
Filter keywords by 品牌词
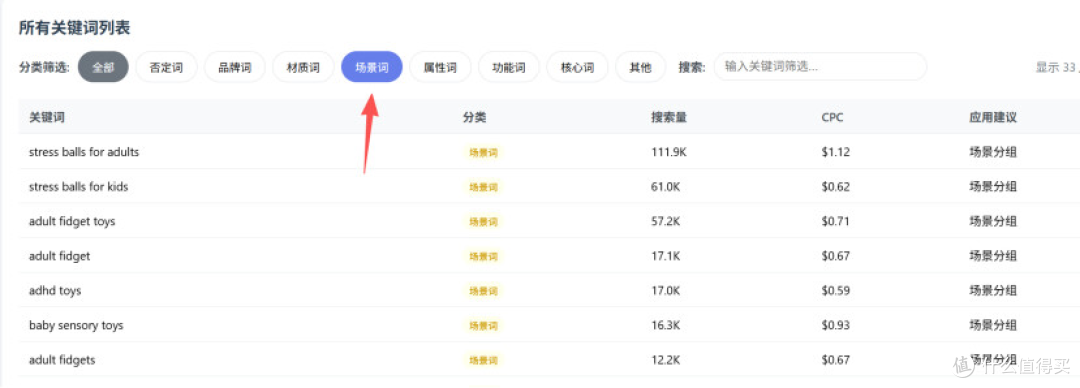pos(235,68)
